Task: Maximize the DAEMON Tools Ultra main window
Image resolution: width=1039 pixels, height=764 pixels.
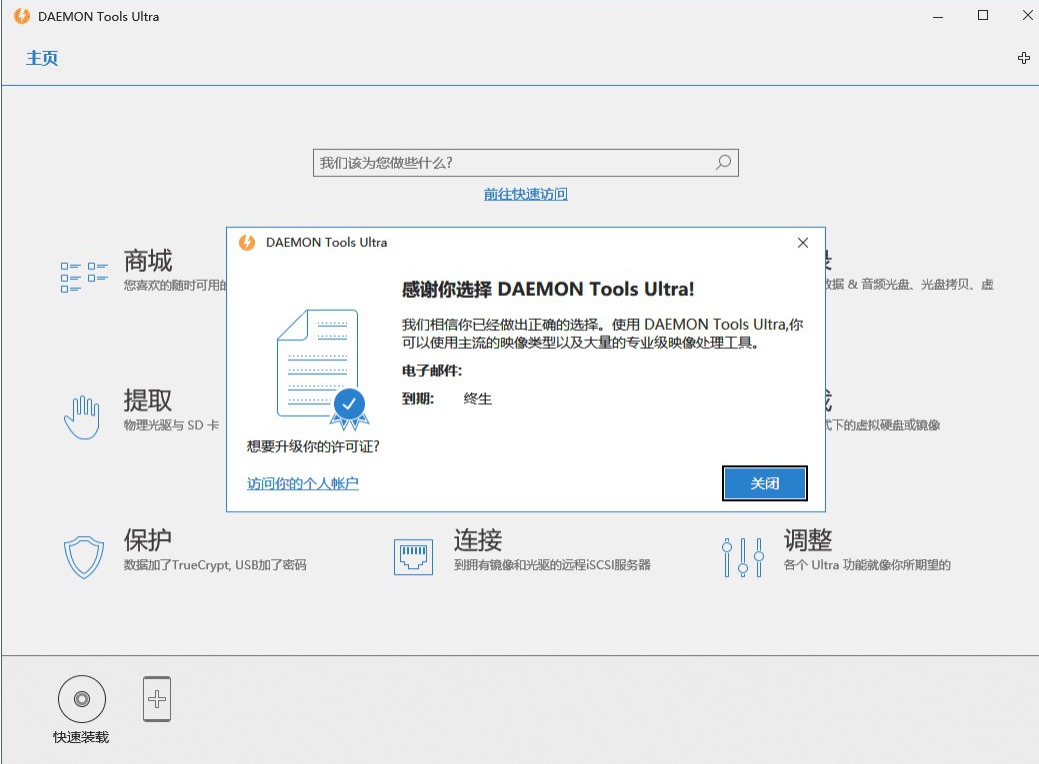Action: tap(983, 15)
